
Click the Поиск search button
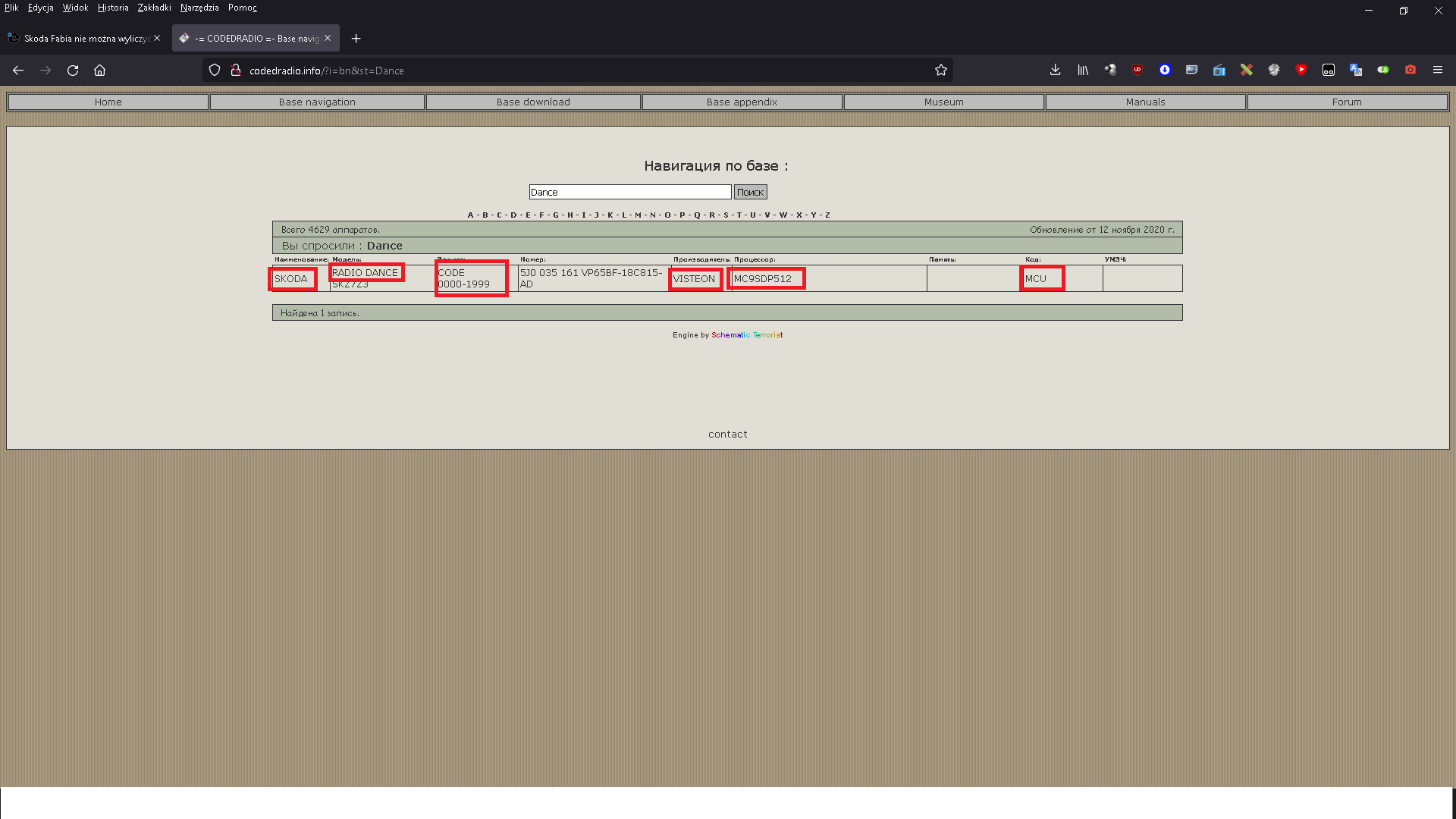coord(750,193)
